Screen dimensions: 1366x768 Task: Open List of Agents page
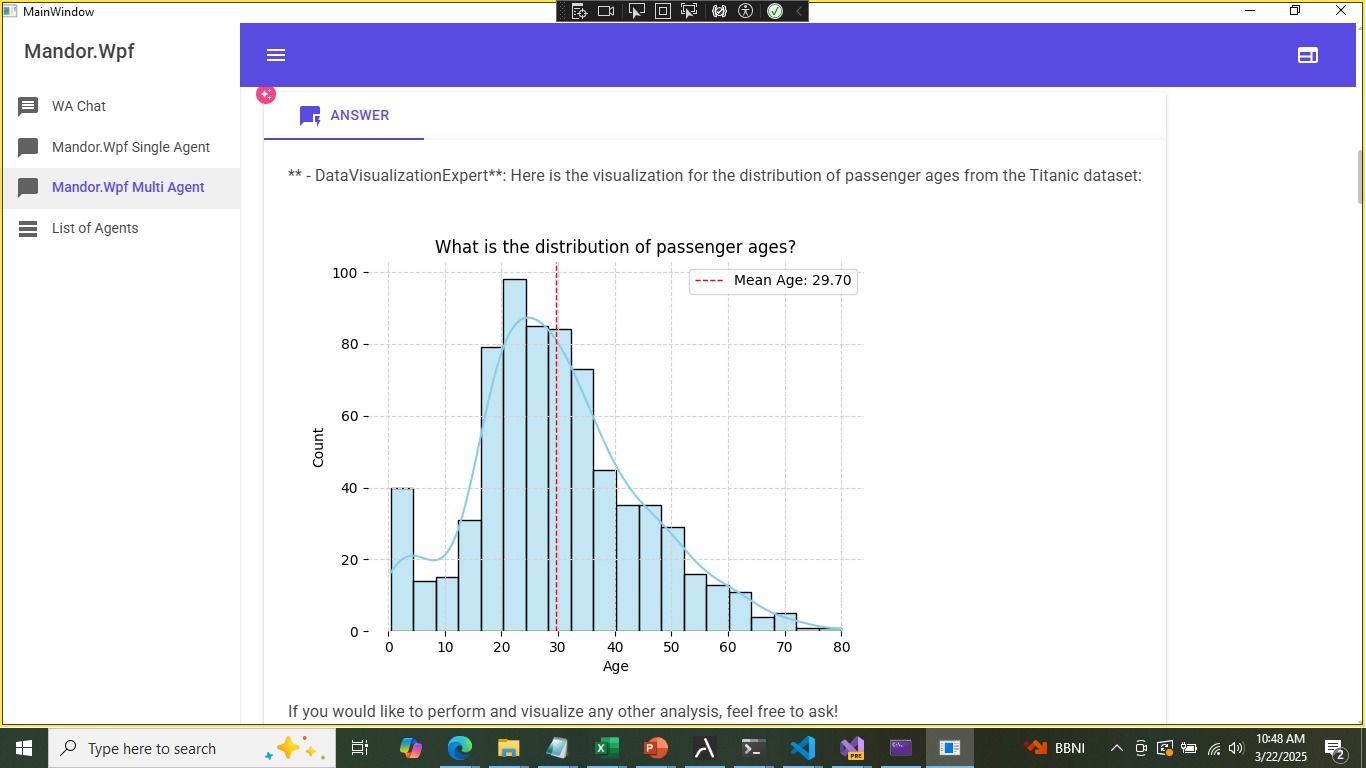tap(95, 228)
